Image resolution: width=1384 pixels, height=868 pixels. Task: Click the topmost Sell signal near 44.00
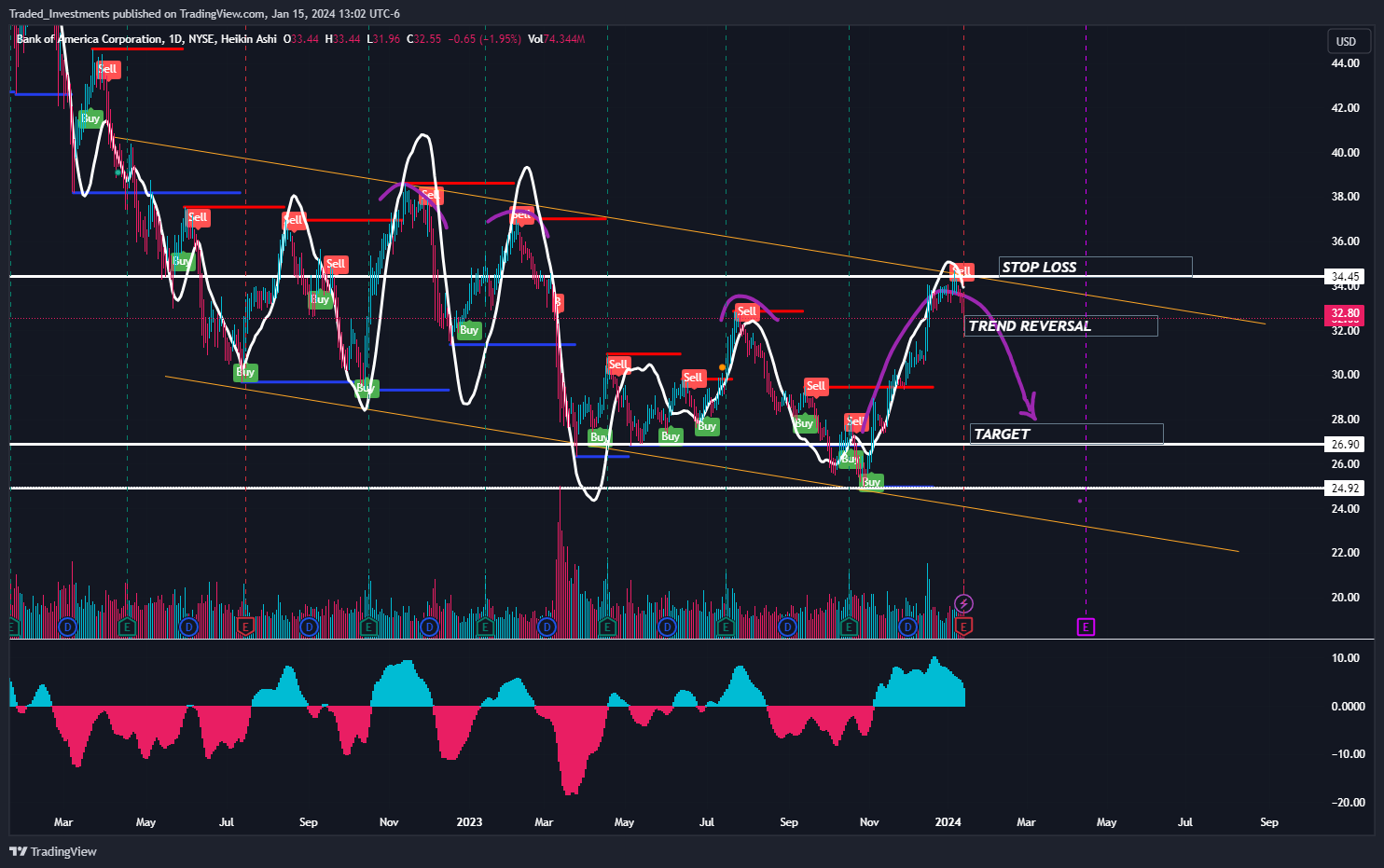click(107, 69)
